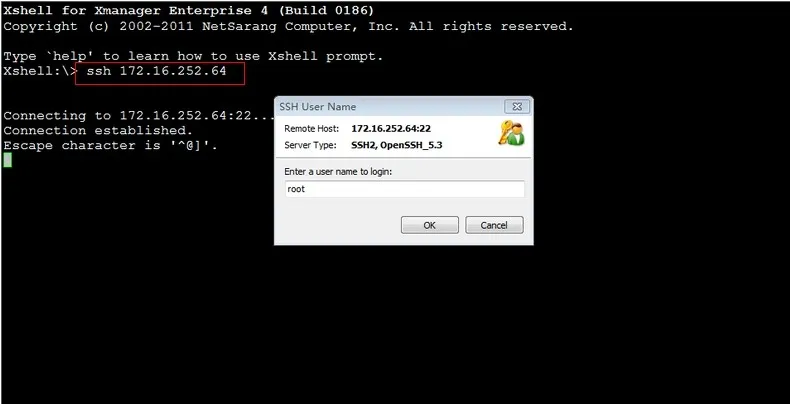
Task: Click the 'Type help to learn' line
Action: tap(193, 56)
